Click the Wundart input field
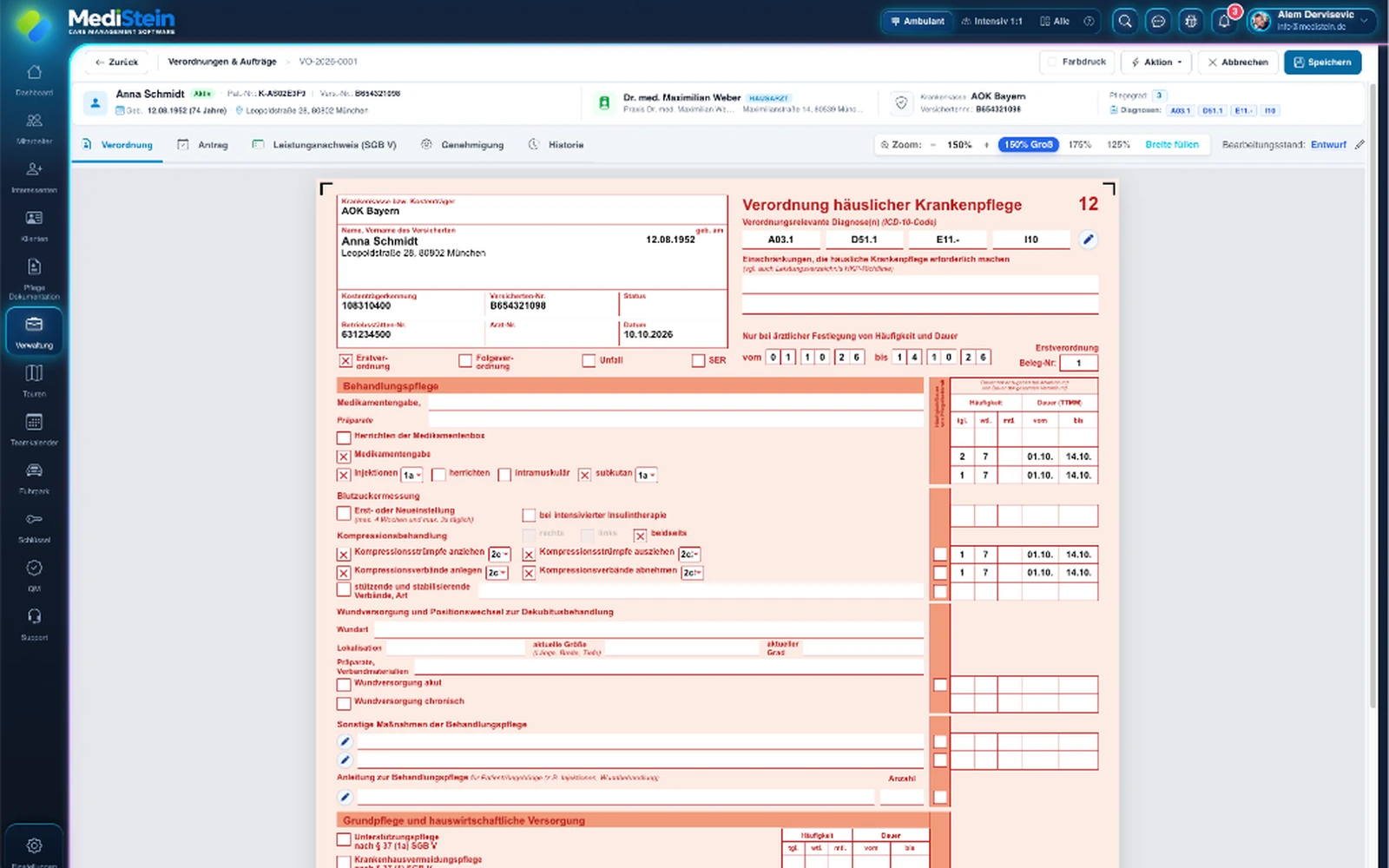Viewport: 1389px width, 868px height. 648,628
